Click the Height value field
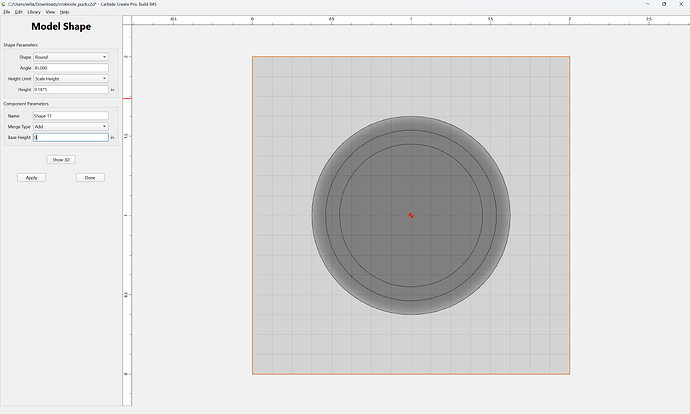Viewport: 690px width, 414px height. click(x=70, y=89)
